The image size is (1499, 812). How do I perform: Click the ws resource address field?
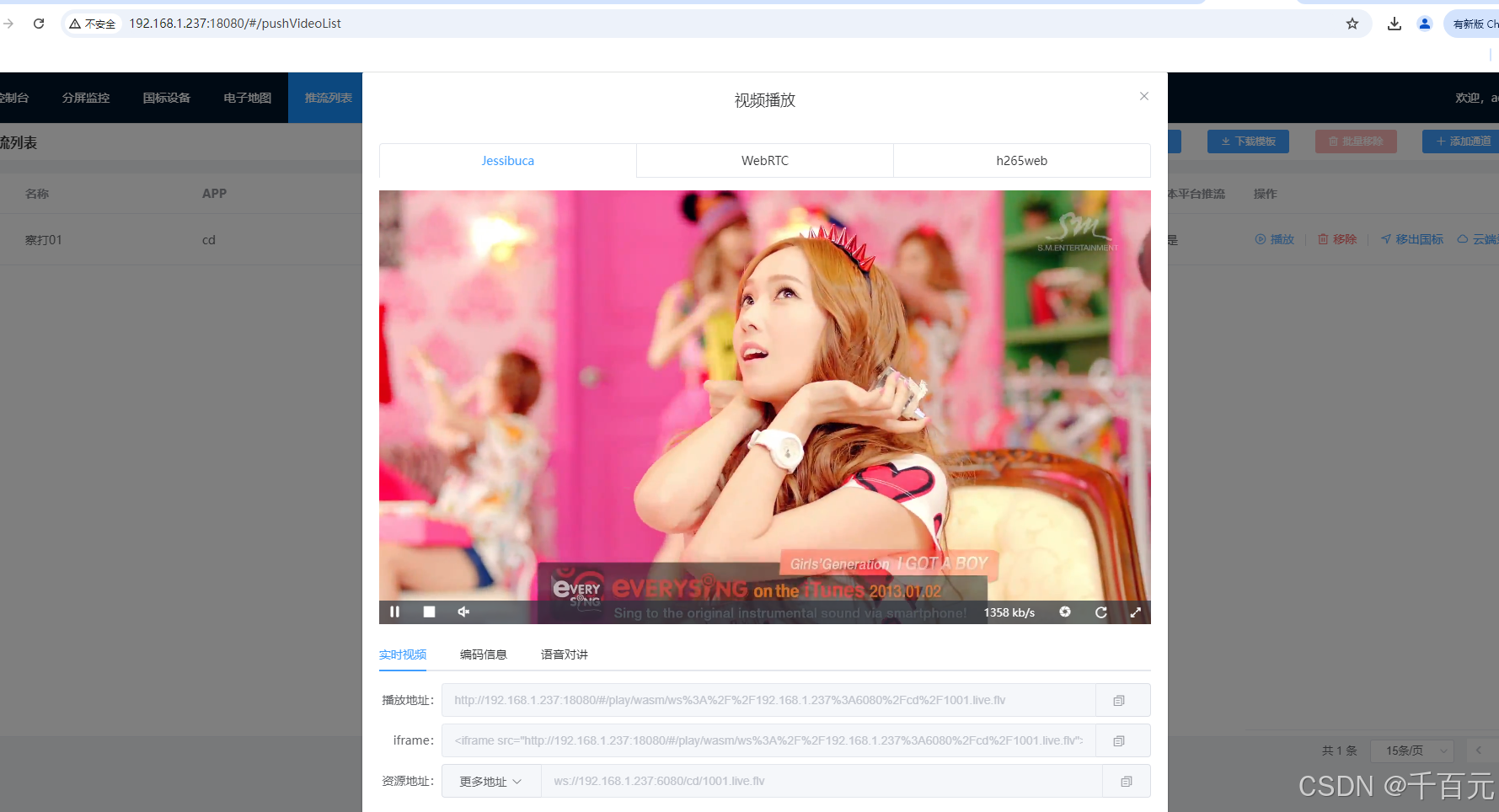[x=822, y=781]
